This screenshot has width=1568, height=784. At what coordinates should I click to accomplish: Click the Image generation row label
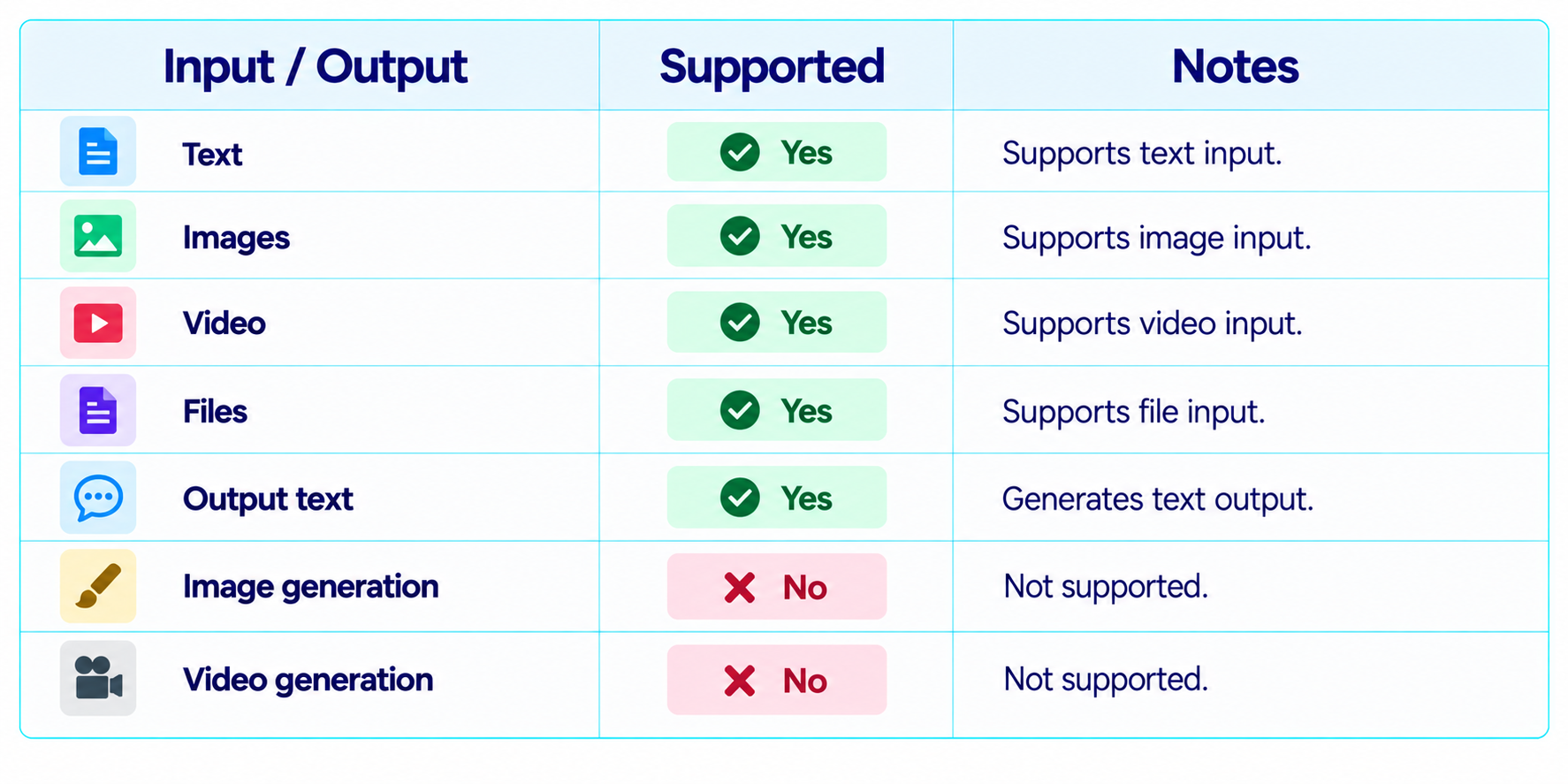[310, 587]
